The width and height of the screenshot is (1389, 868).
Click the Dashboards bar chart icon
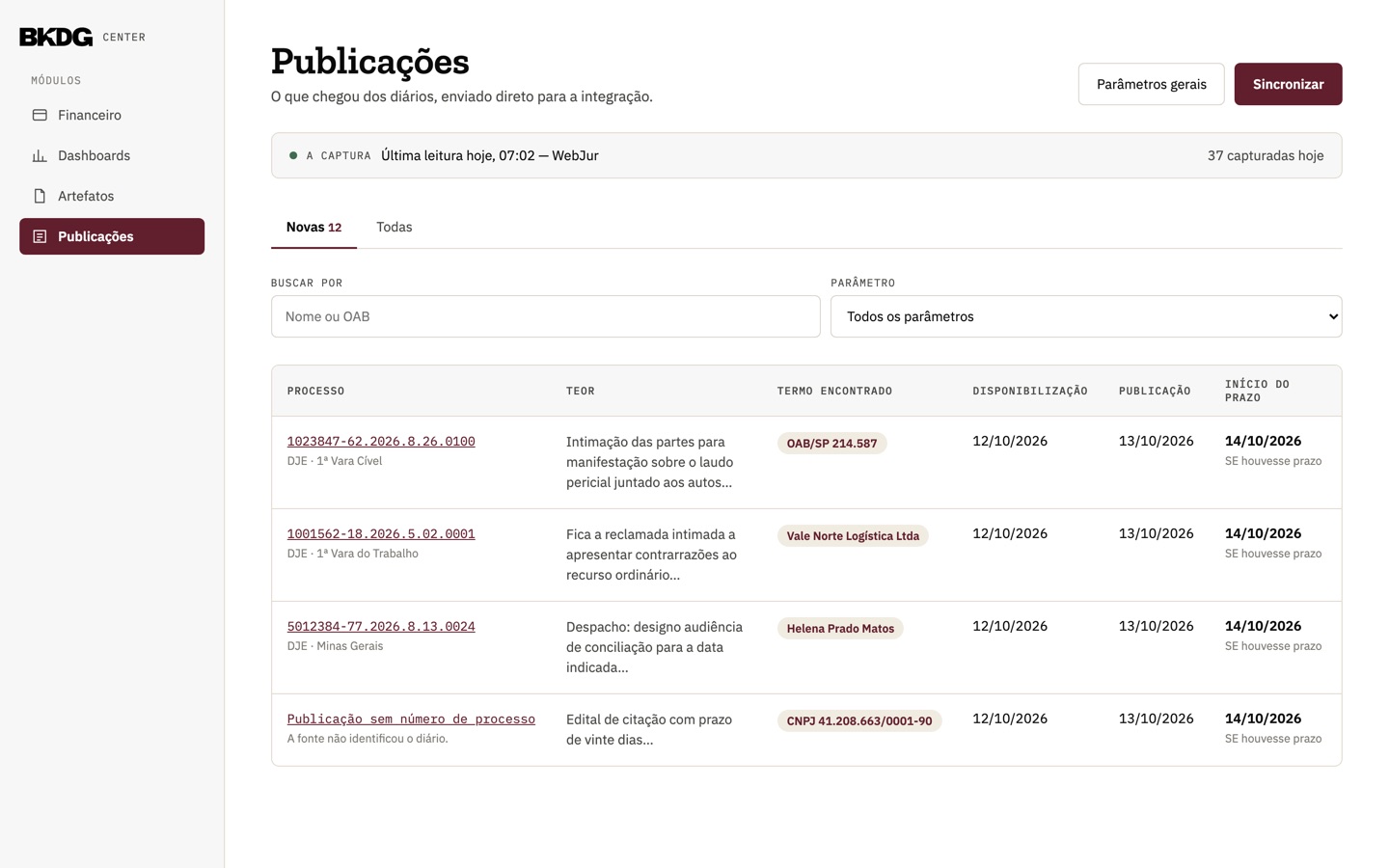tap(40, 155)
